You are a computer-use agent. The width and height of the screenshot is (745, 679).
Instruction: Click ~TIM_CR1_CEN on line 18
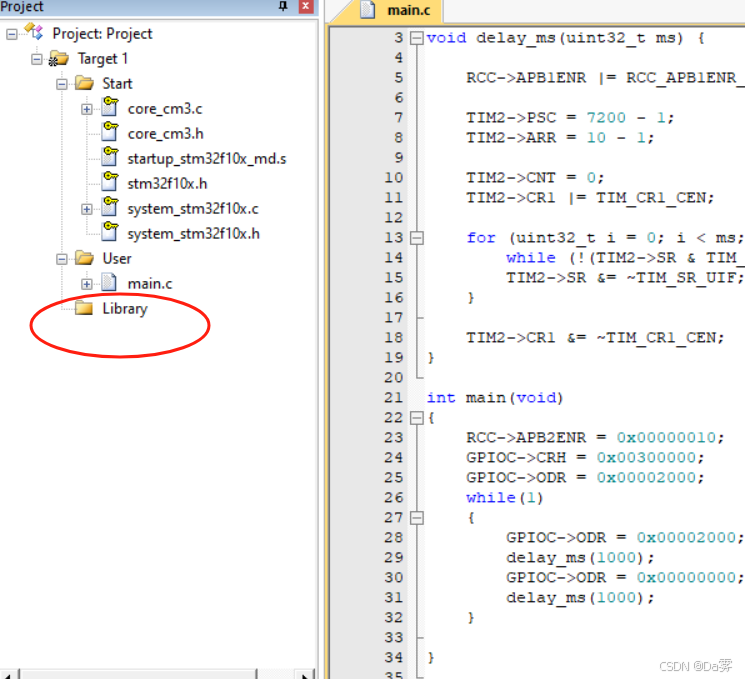coord(656,338)
